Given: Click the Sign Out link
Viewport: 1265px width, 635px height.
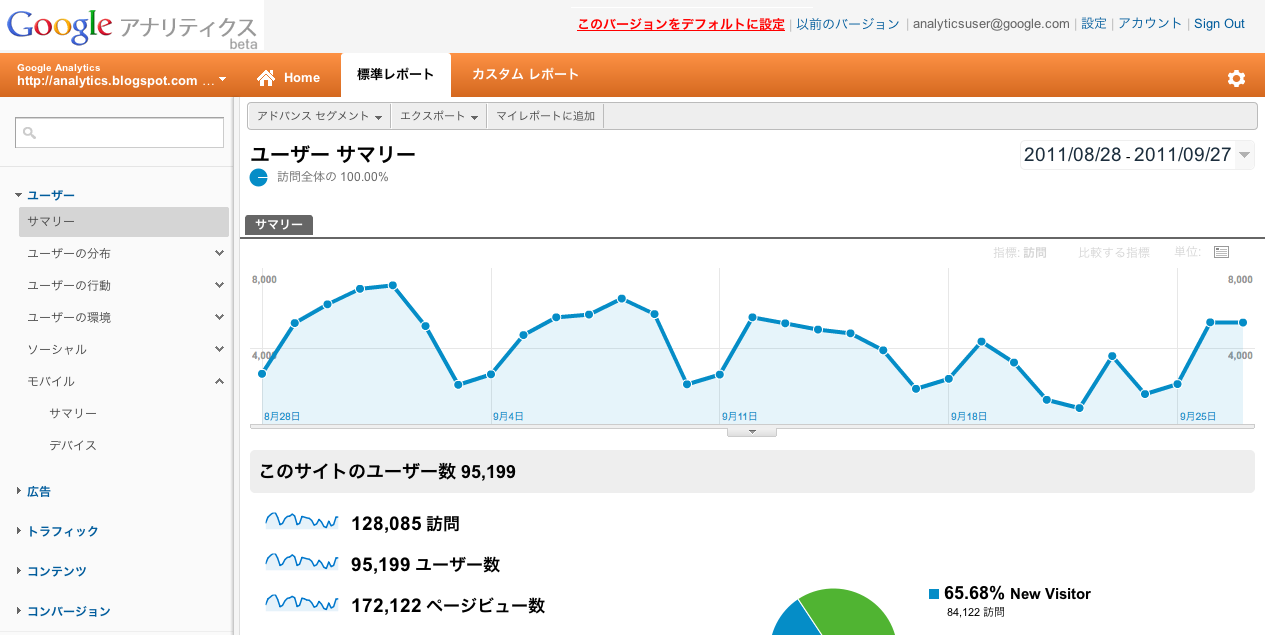Looking at the screenshot, I should pyautogui.click(x=1219, y=24).
